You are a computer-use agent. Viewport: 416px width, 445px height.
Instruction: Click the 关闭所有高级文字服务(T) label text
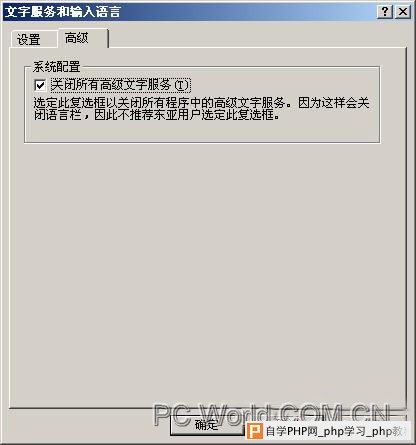click(x=120, y=85)
